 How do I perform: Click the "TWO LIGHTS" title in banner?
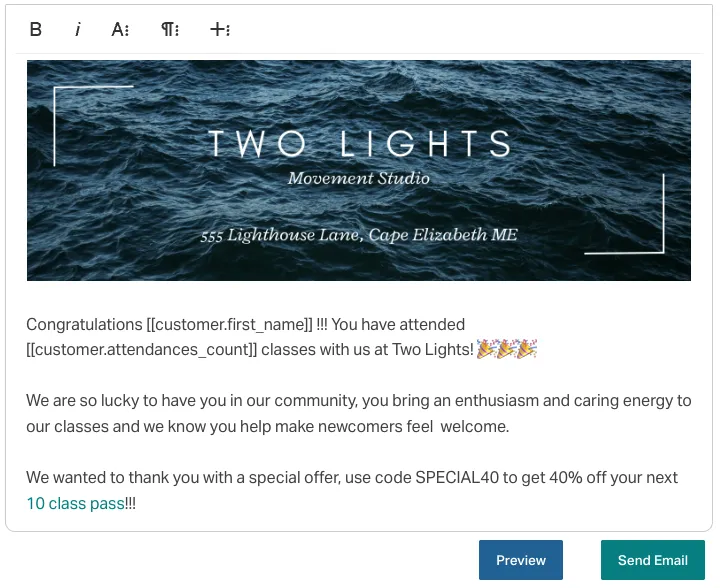(x=359, y=144)
